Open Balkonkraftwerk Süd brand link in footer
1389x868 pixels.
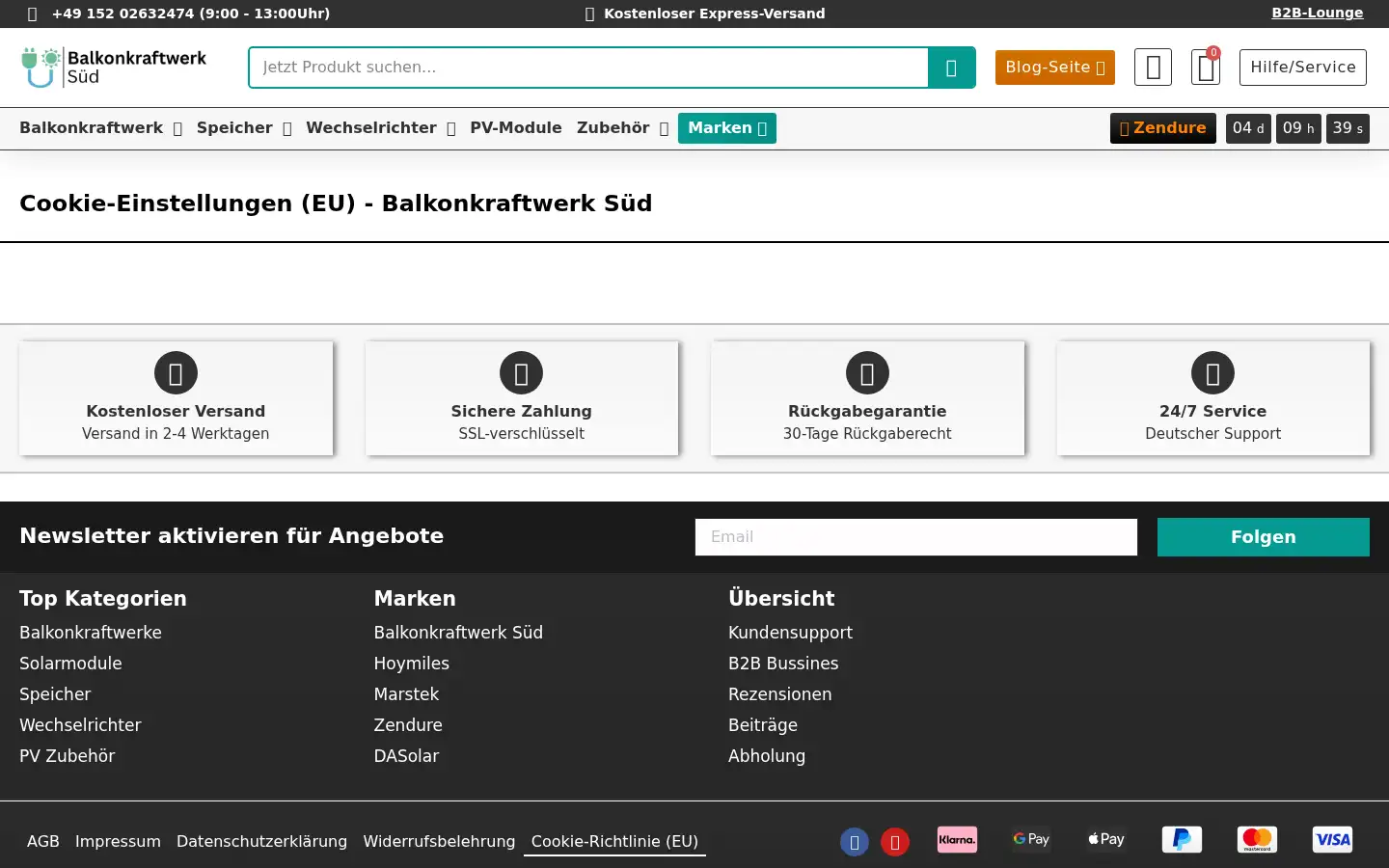pos(458,633)
